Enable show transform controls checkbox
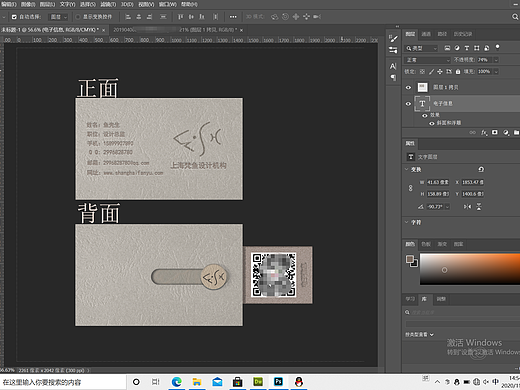 pos(78,17)
